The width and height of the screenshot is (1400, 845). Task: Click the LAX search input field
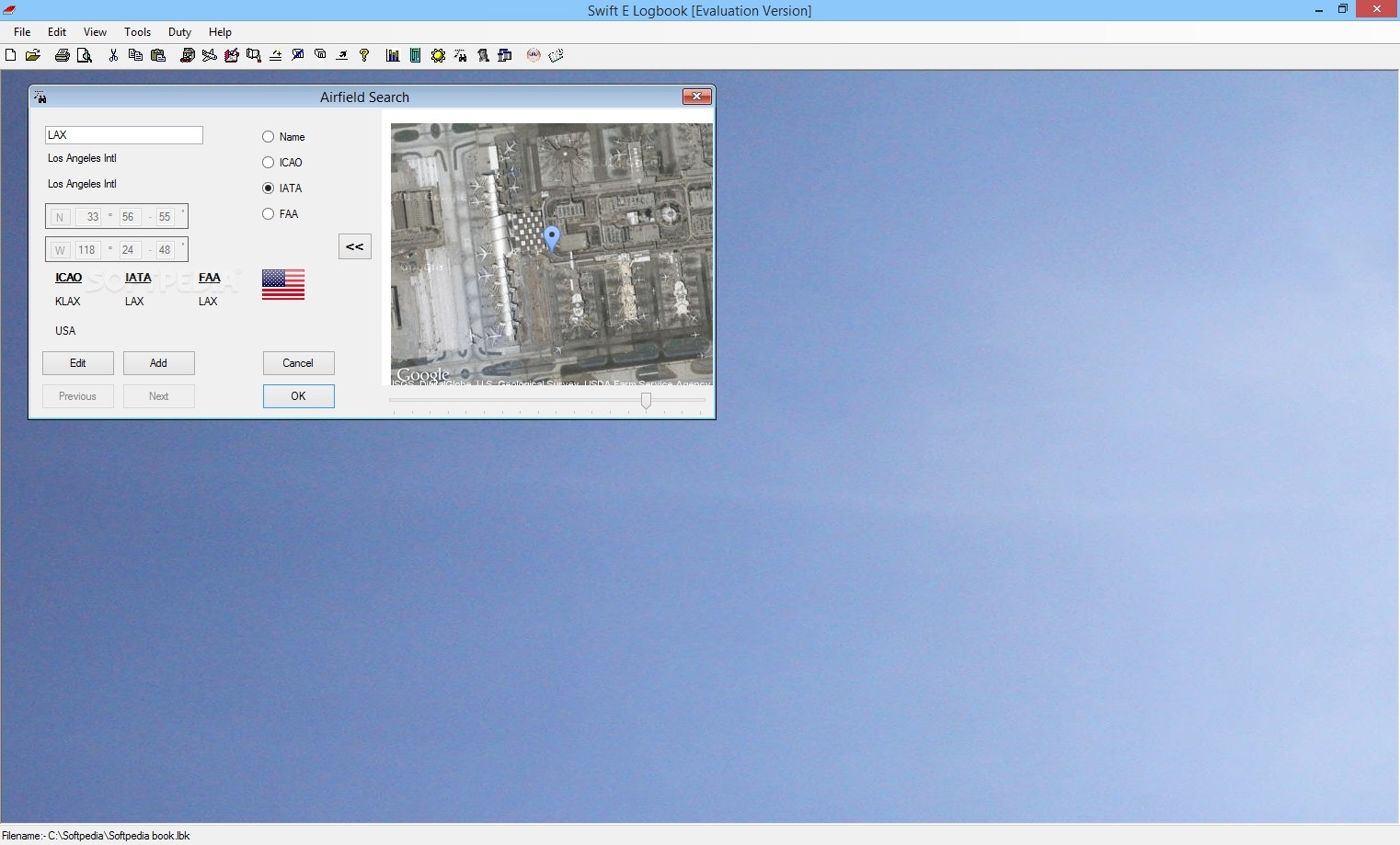[124, 135]
